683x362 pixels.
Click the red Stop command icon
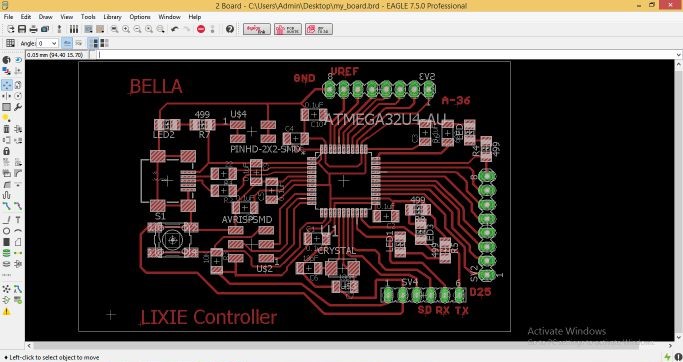[x=201, y=29]
